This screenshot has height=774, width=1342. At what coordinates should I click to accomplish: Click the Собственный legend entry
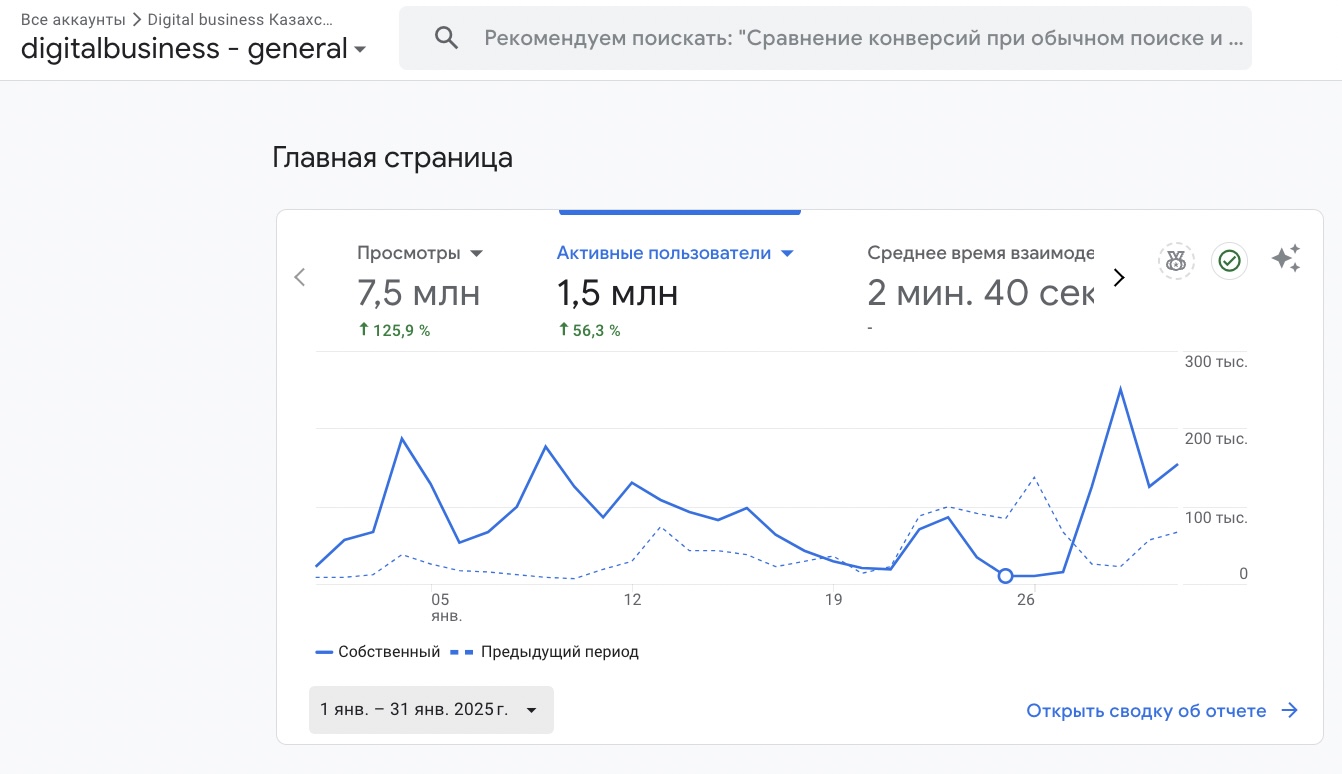[377, 652]
